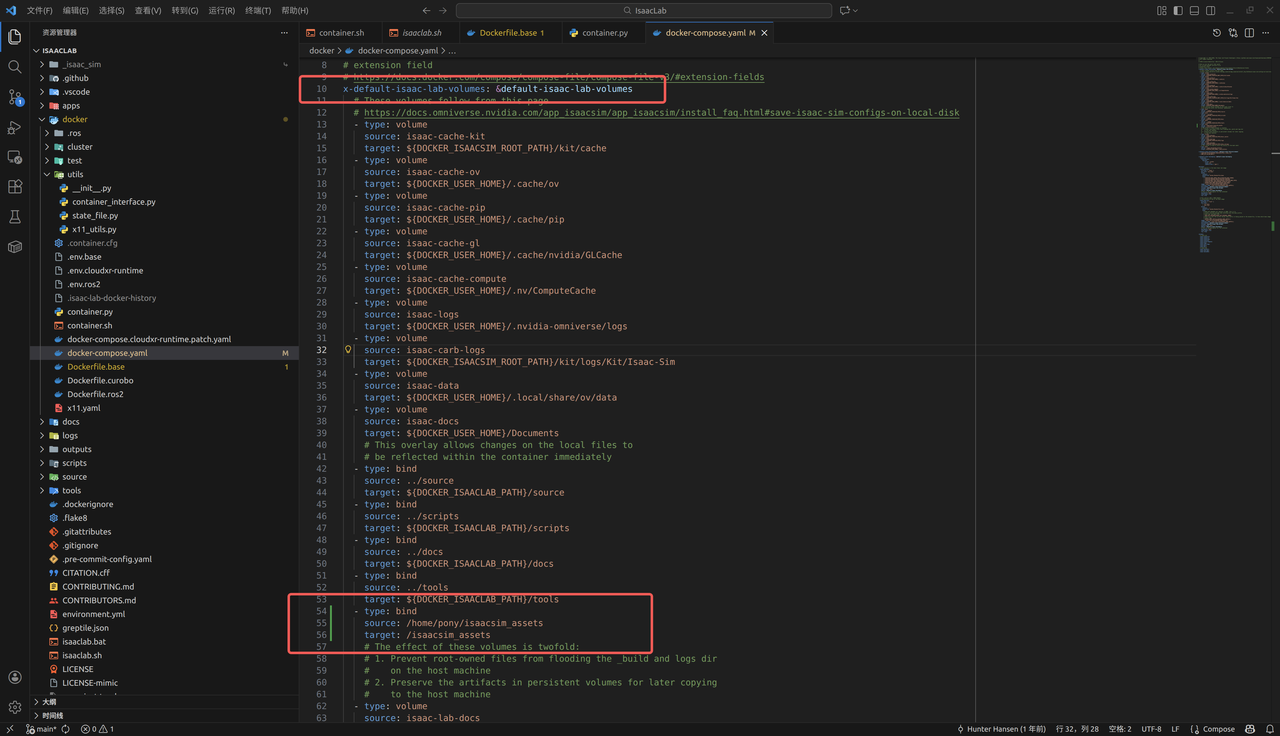Select the docker breadcrumb segment
Viewport: 1280px width, 736px height.
[322, 50]
